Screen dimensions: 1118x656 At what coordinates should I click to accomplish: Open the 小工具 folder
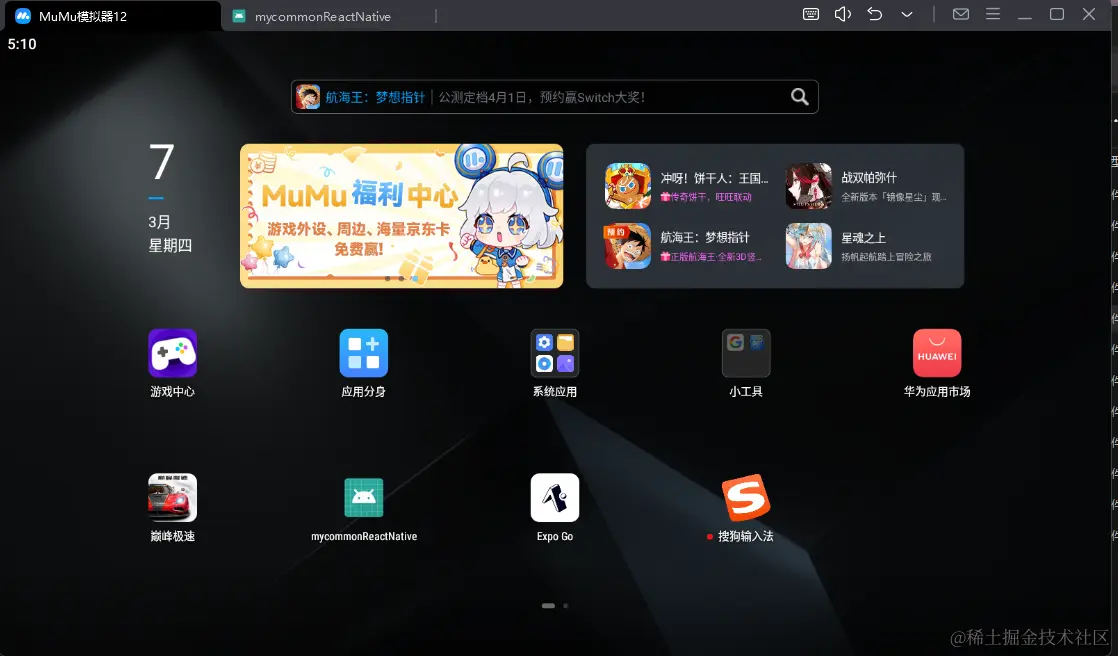click(746, 353)
